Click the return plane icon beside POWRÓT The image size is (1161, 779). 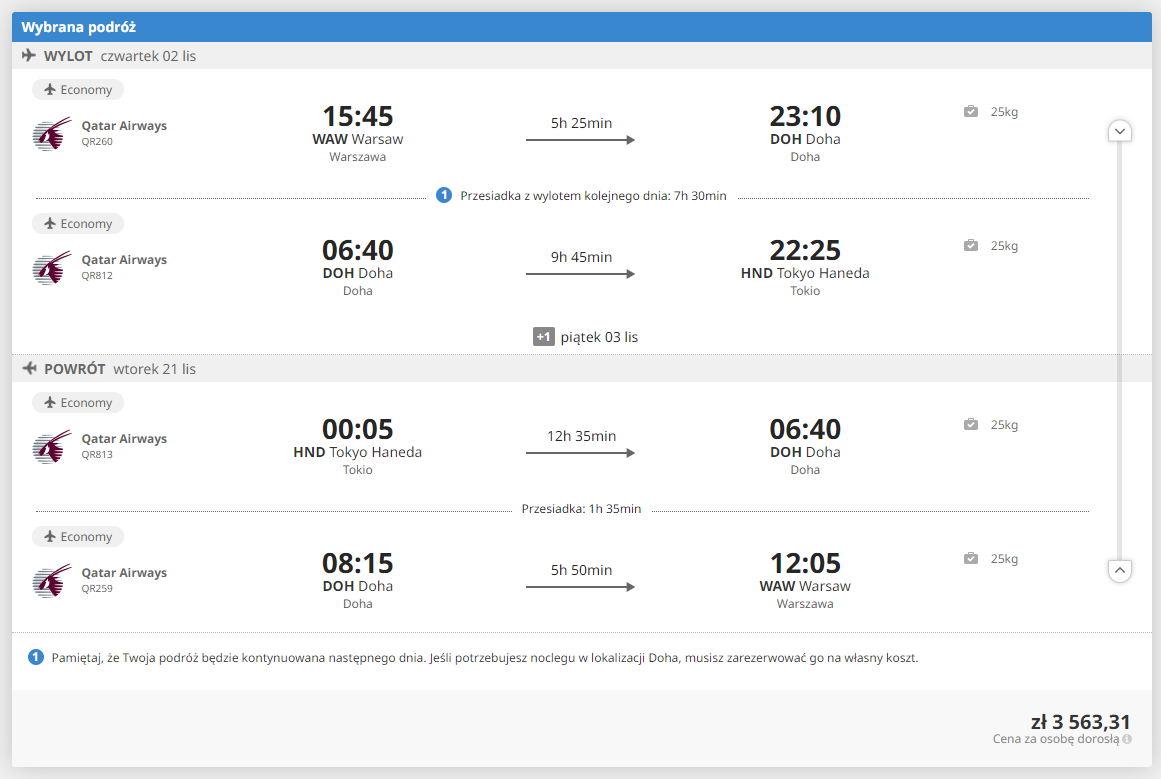pos(30,368)
